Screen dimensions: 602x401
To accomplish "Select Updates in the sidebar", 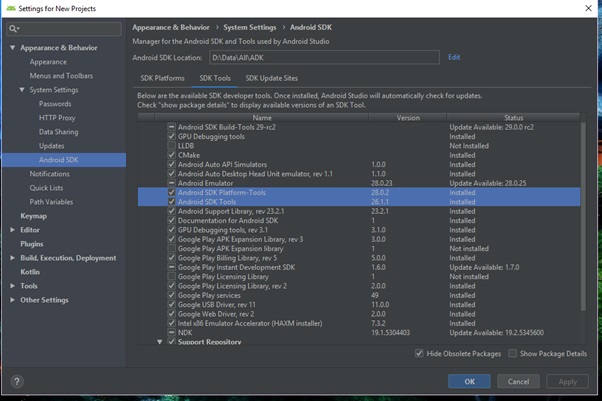I will pyautogui.click(x=51, y=146).
